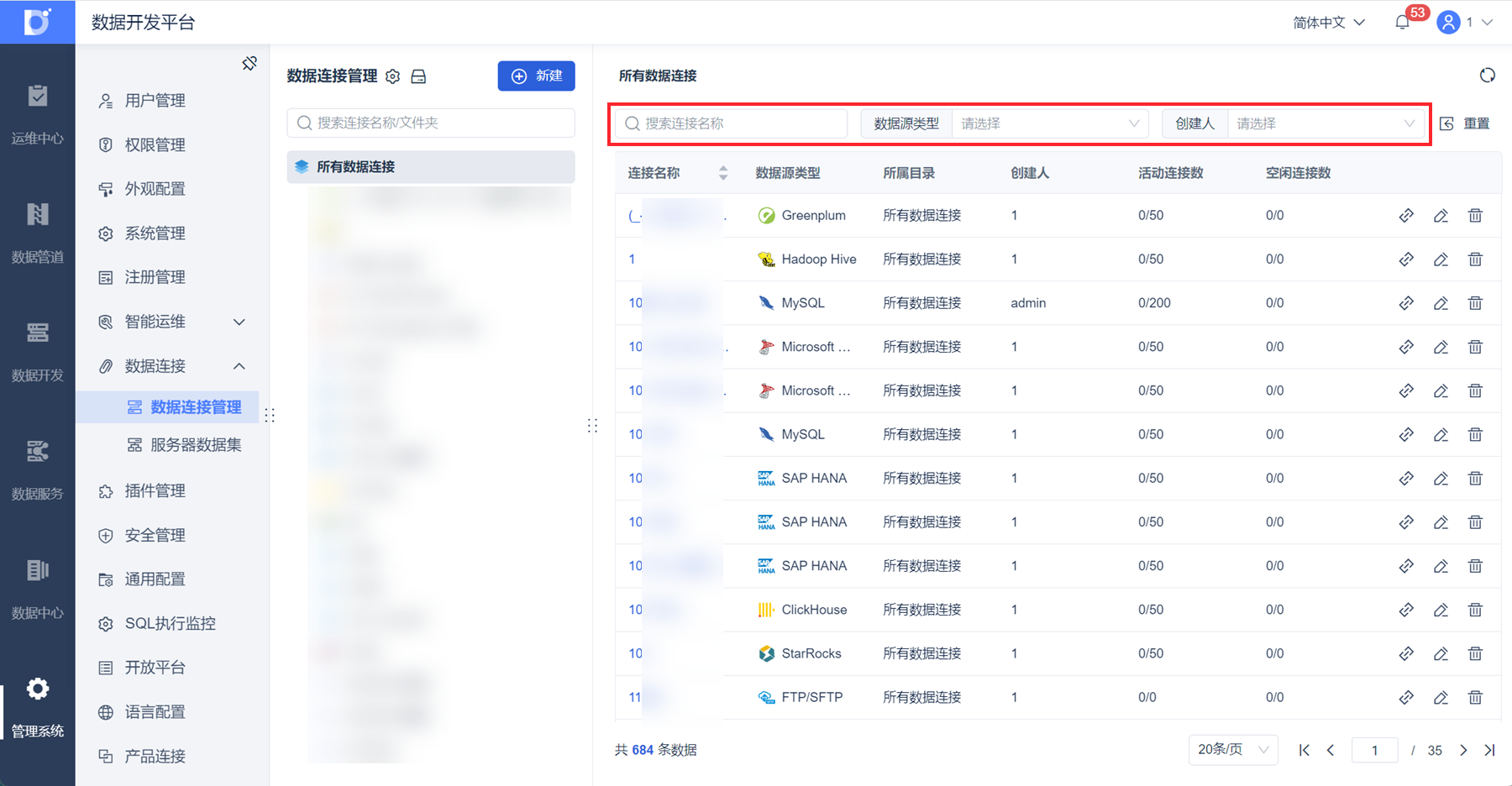Viewport: 1512px width, 786px height.
Task: Go to the first page of results
Action: click(1304, 750)
